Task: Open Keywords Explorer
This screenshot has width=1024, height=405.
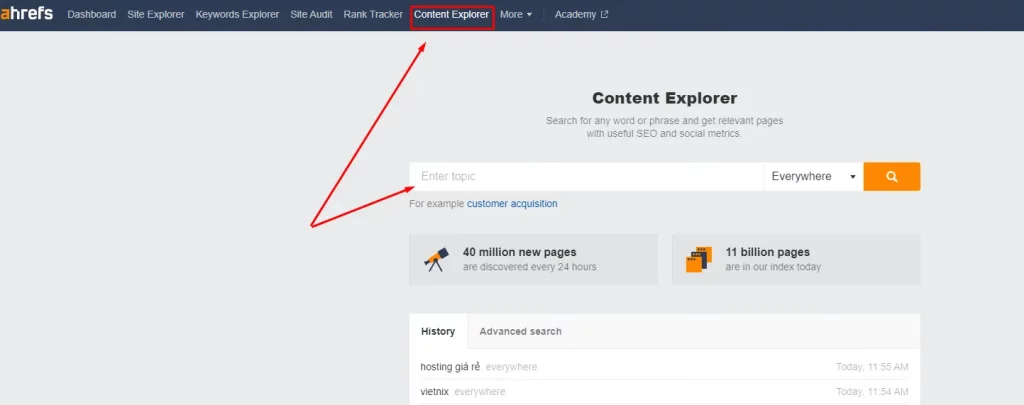Action: pos(237,14)
